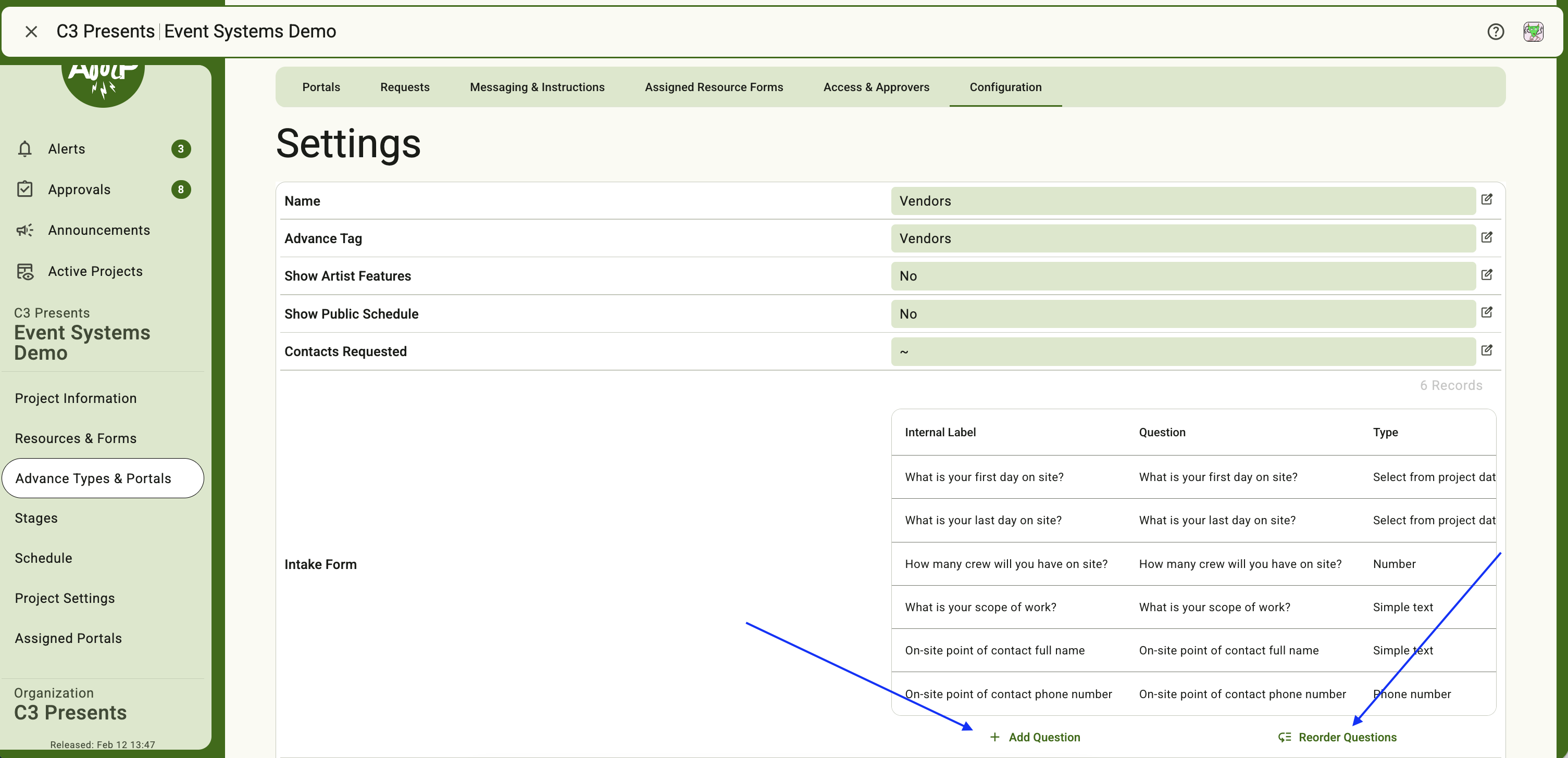Close the Event Systems Demo panel

tap(31, 32)
